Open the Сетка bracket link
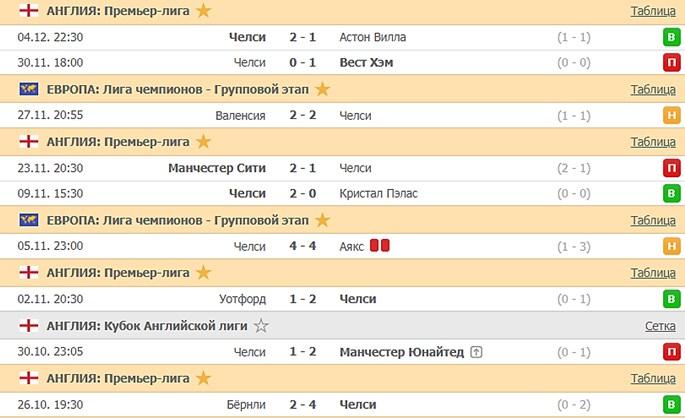The image size is (685, 418). [x=660, y=325]
